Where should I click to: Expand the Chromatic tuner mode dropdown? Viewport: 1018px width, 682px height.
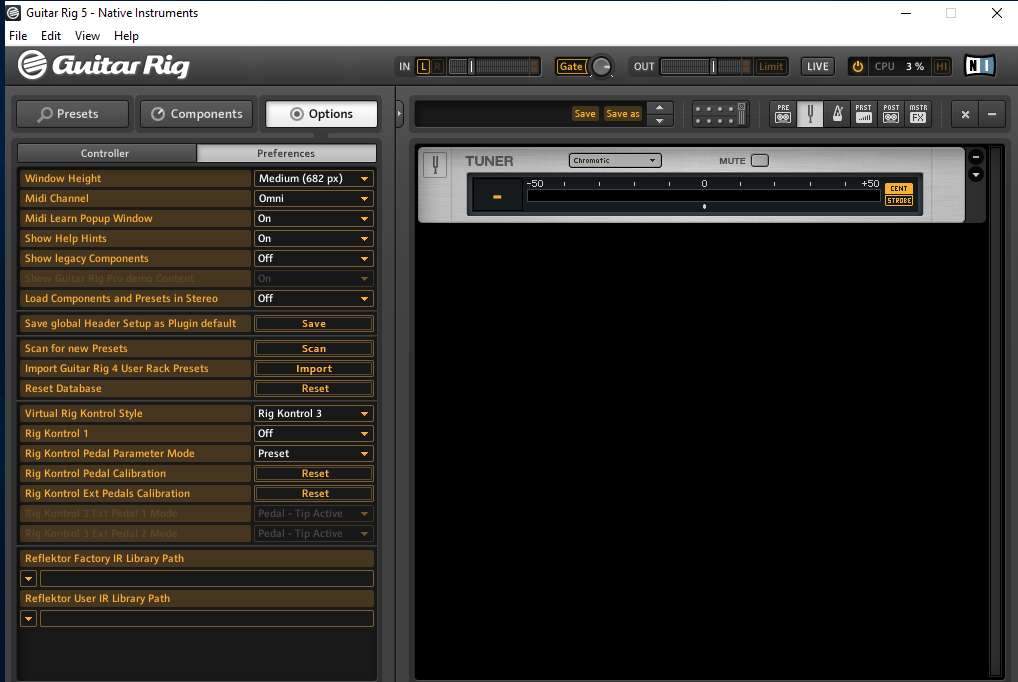click(615, 160)
